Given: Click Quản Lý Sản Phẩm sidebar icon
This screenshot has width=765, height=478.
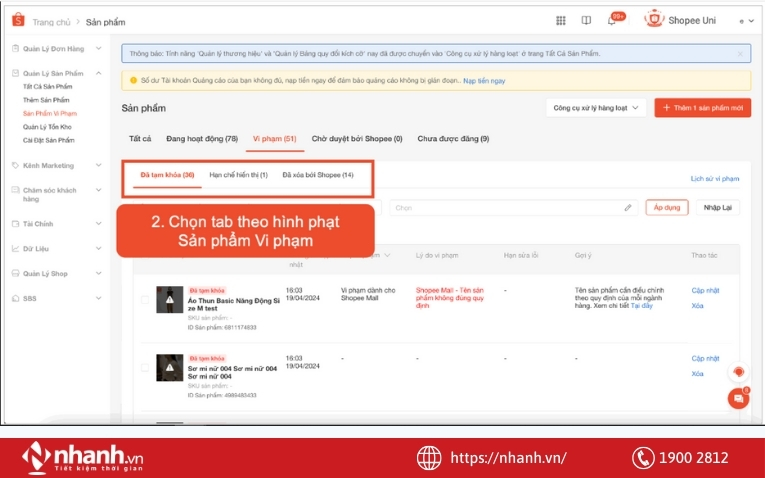Looking at the screenshot, I should click(15, 73).
